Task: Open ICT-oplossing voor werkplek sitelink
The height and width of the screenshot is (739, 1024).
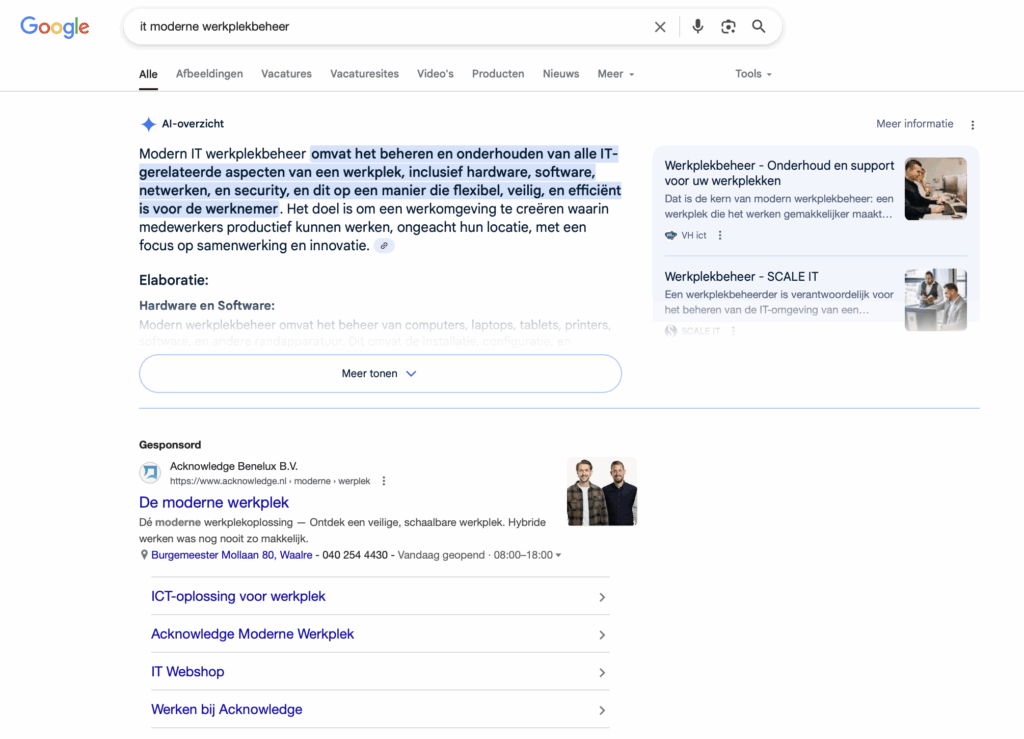Action: 238,596
